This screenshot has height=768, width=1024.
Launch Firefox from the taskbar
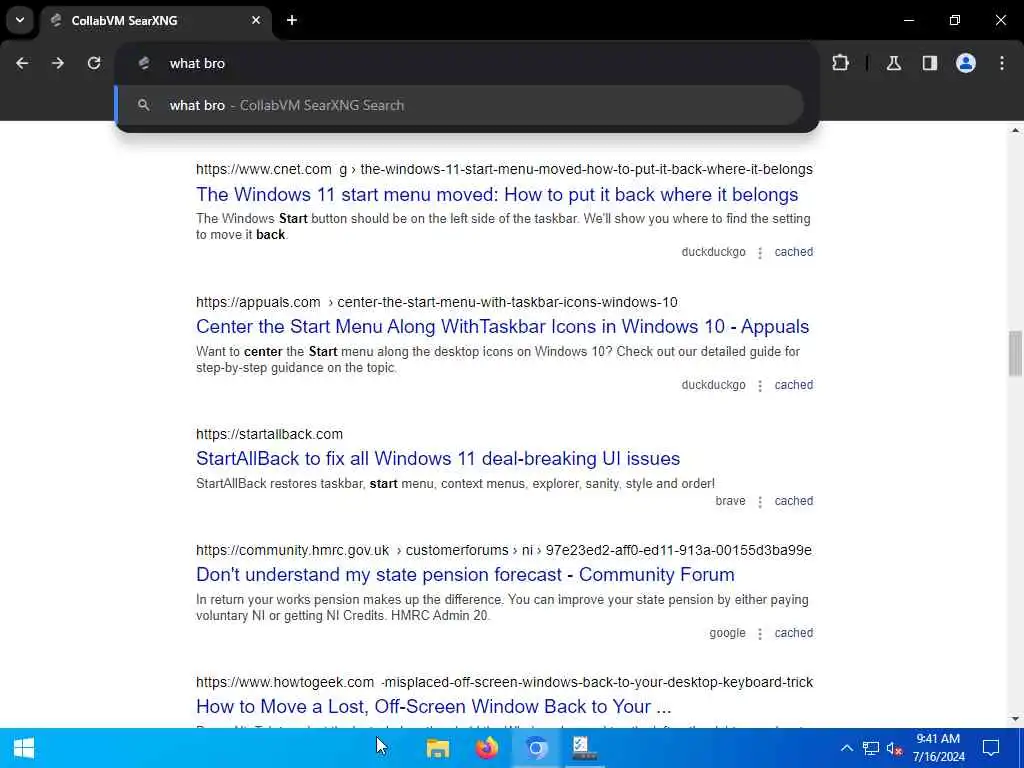click(x=487, y=748)
